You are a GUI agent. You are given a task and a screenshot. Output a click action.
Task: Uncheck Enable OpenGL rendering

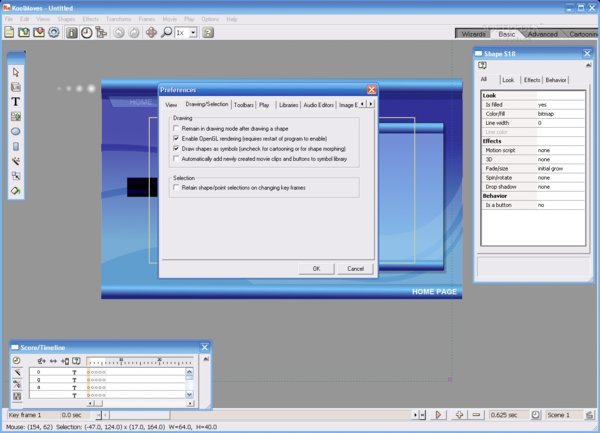(176, 138)
